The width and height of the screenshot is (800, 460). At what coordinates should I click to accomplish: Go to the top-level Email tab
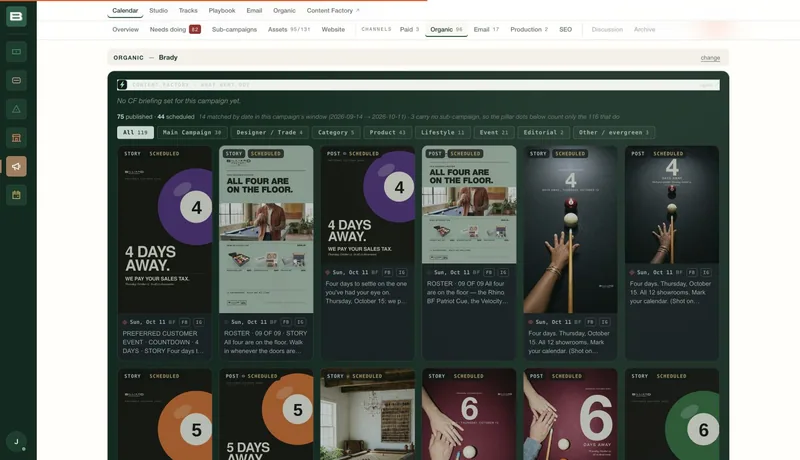tap(254, 10)
